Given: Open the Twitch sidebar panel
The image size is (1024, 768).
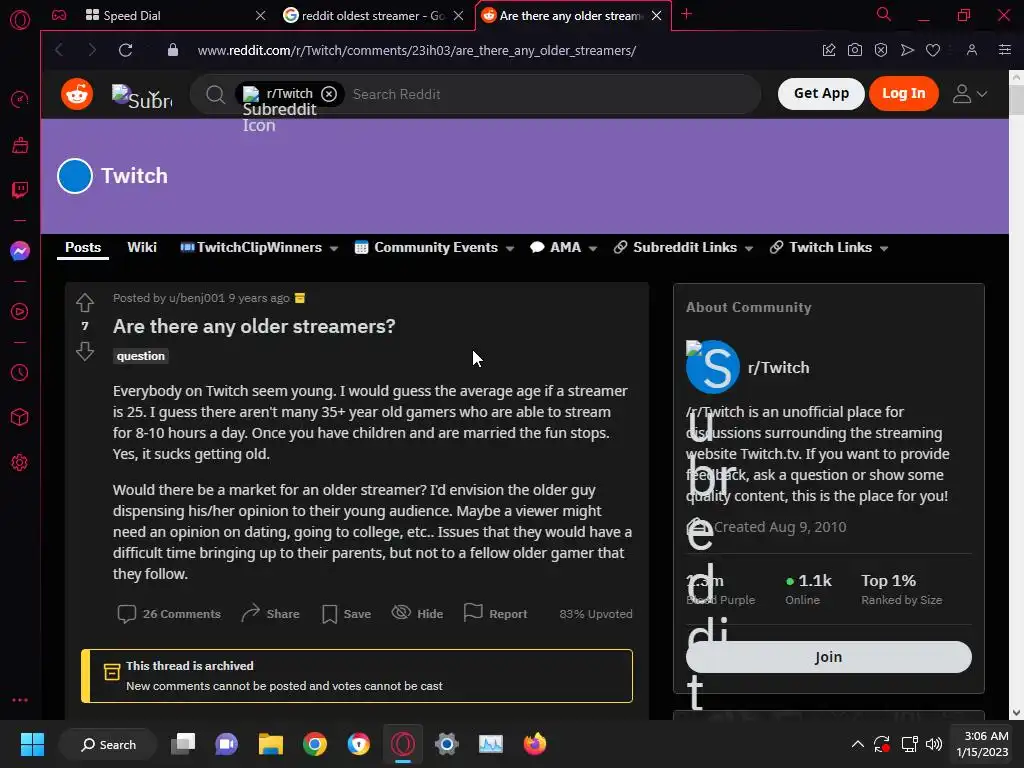Looking at the screenshot, I should click(x=20, y=190).
